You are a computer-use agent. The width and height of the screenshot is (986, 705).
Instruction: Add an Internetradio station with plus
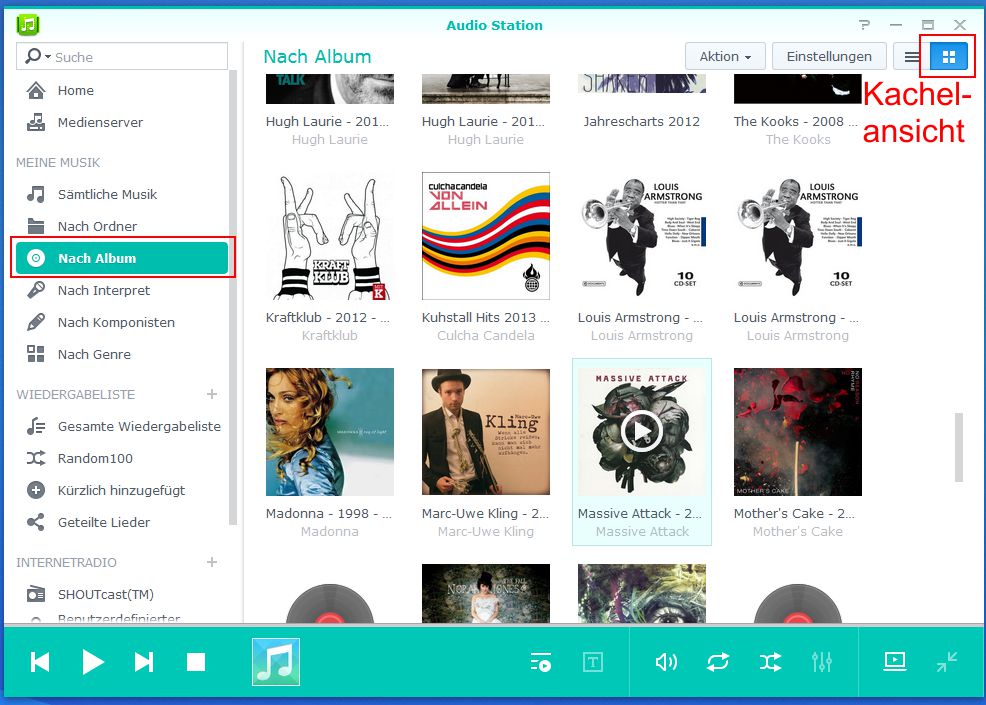click(x=212, y=562)
